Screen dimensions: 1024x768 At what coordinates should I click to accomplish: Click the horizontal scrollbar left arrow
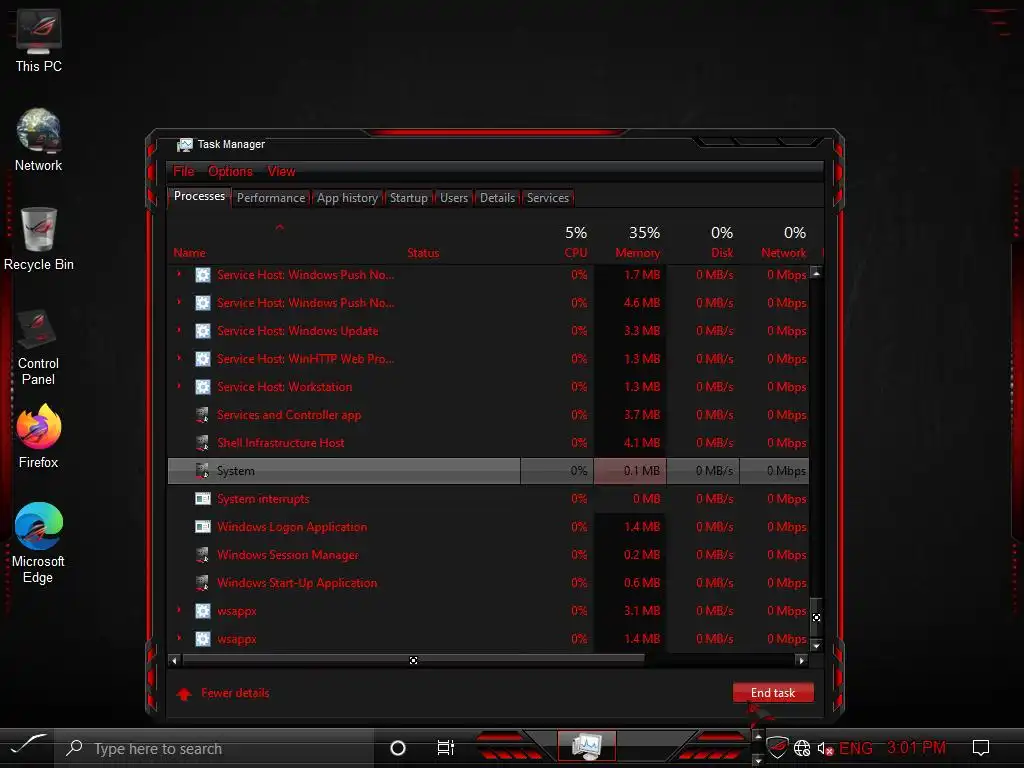174,661
